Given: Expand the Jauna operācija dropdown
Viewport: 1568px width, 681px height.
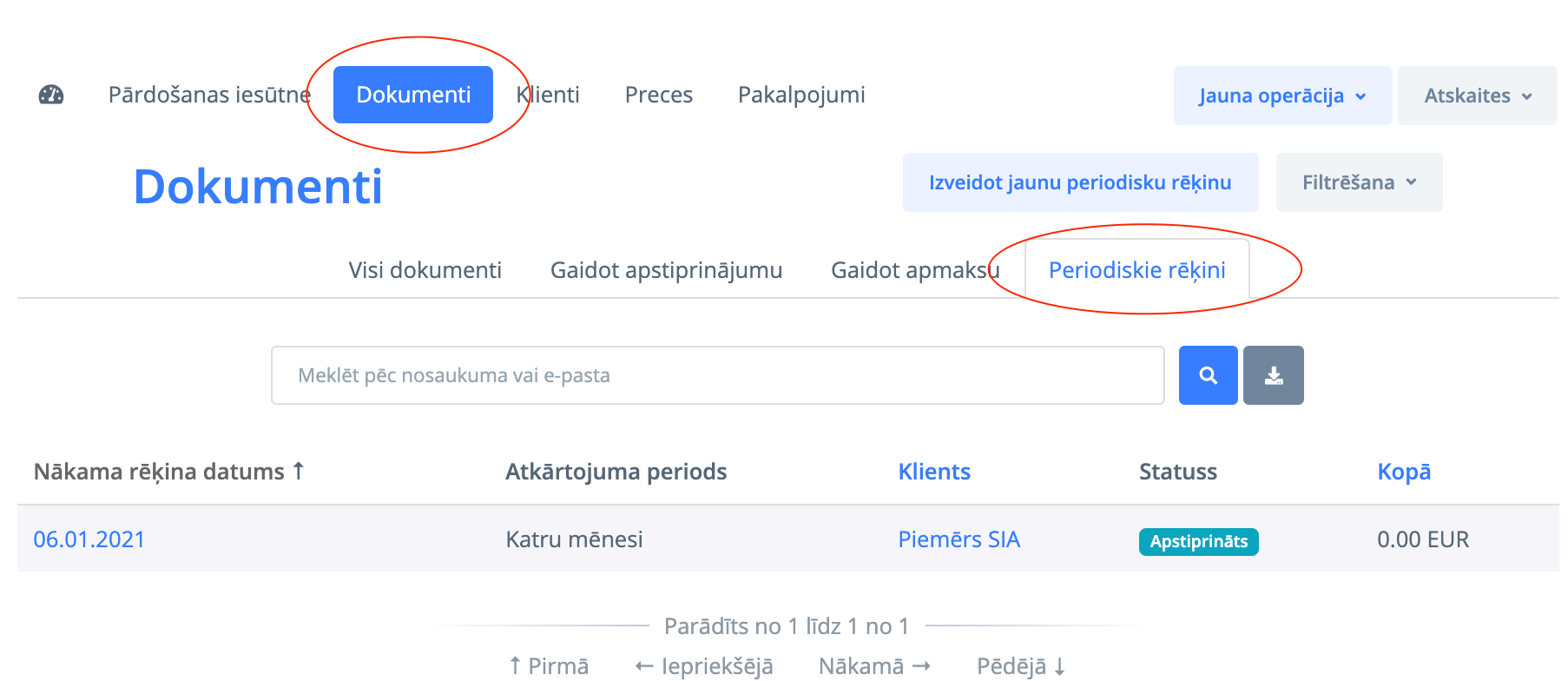Looking at the screenshot, I should coord(1281,96).
